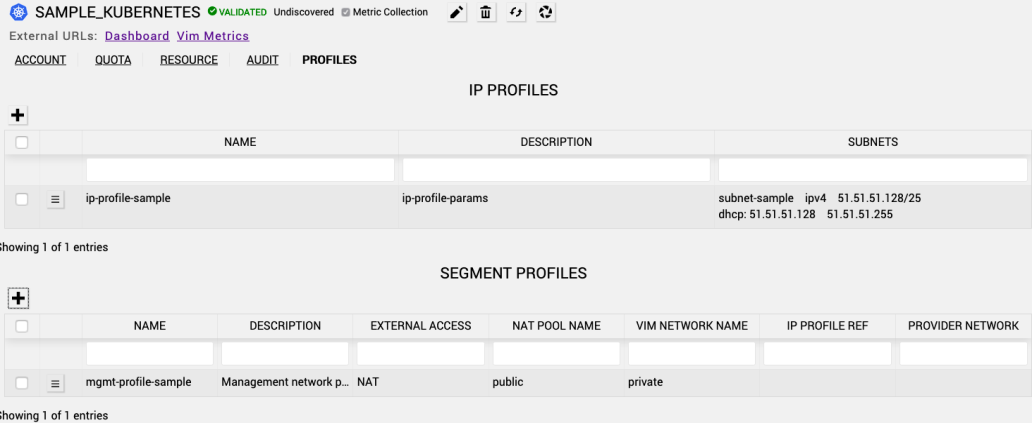
Task: Open row menu for mgmt-profile-sample
Action: pos(56,382)
